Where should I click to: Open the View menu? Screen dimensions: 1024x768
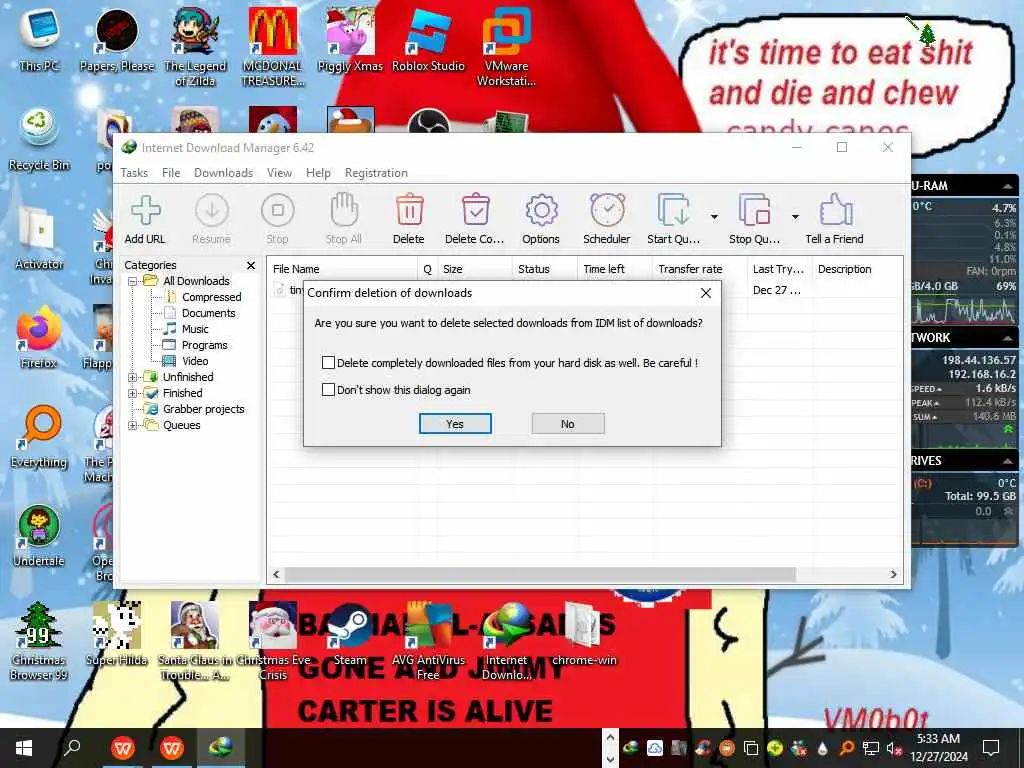(x=280, y=173)
